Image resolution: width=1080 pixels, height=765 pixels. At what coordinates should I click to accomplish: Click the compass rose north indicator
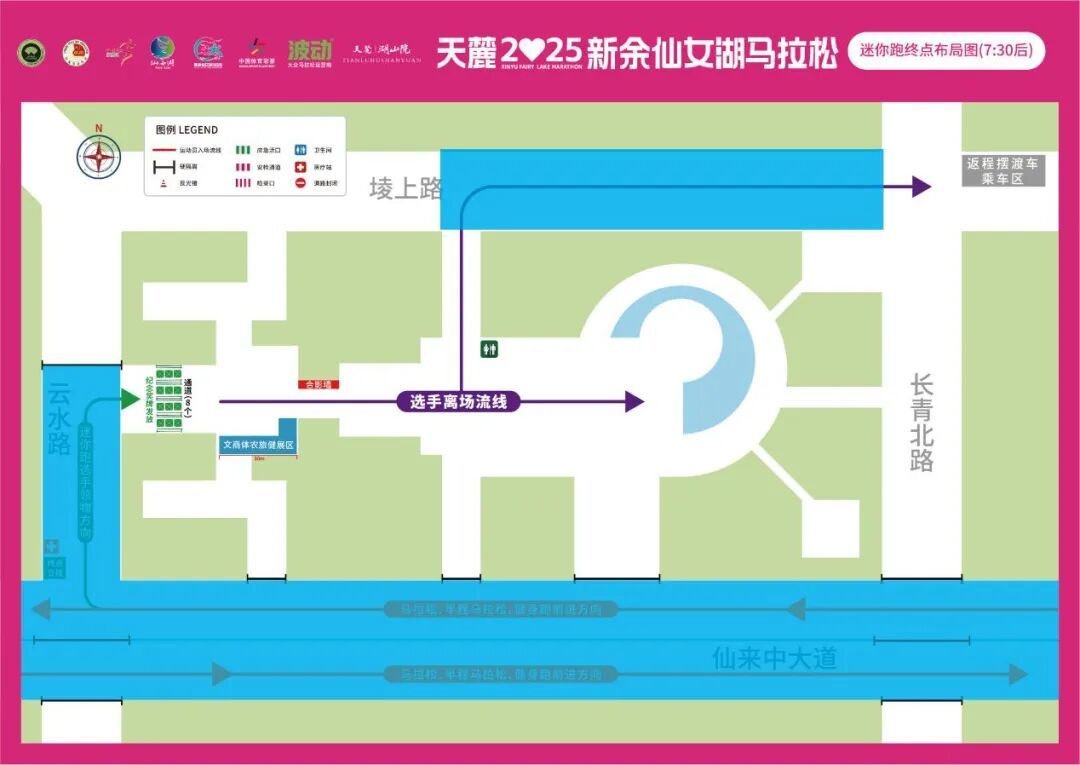click(x=98, y=153)
